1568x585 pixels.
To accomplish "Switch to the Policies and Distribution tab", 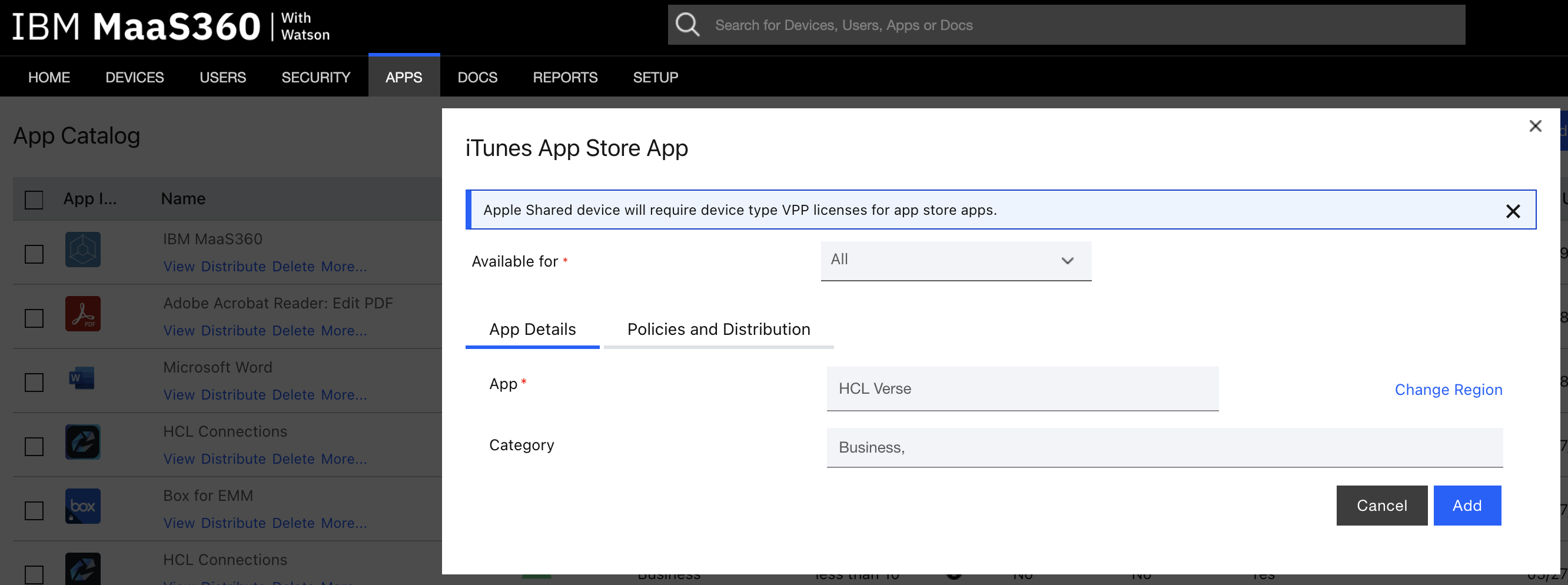I will (x=718, y=329).
